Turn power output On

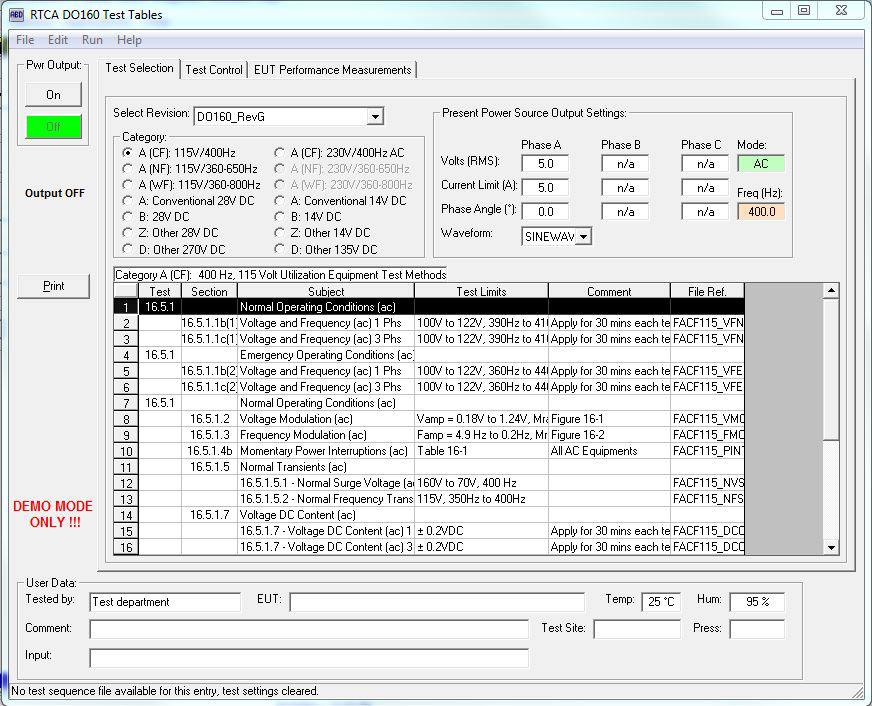(53, 95)
